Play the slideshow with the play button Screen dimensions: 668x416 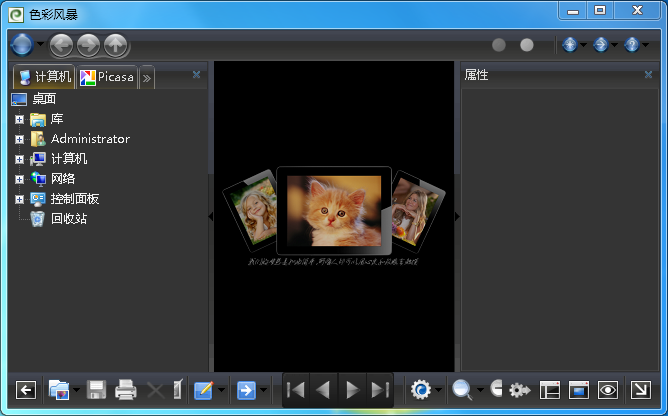[352, 390]
